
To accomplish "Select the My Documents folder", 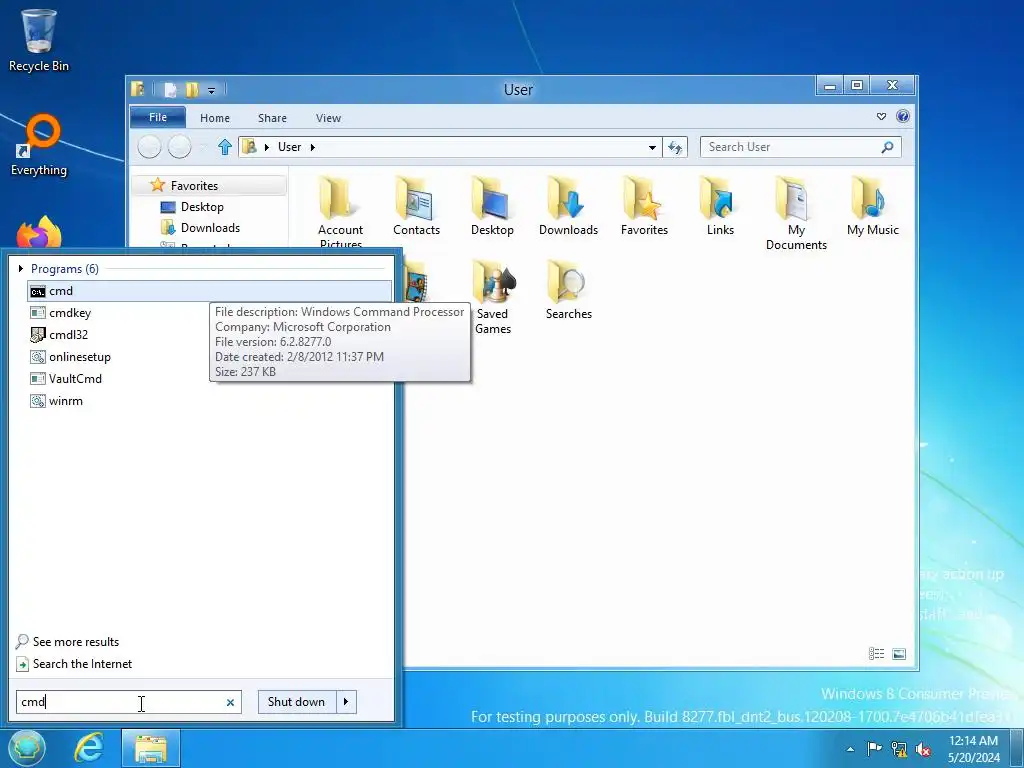I will 796,213.
